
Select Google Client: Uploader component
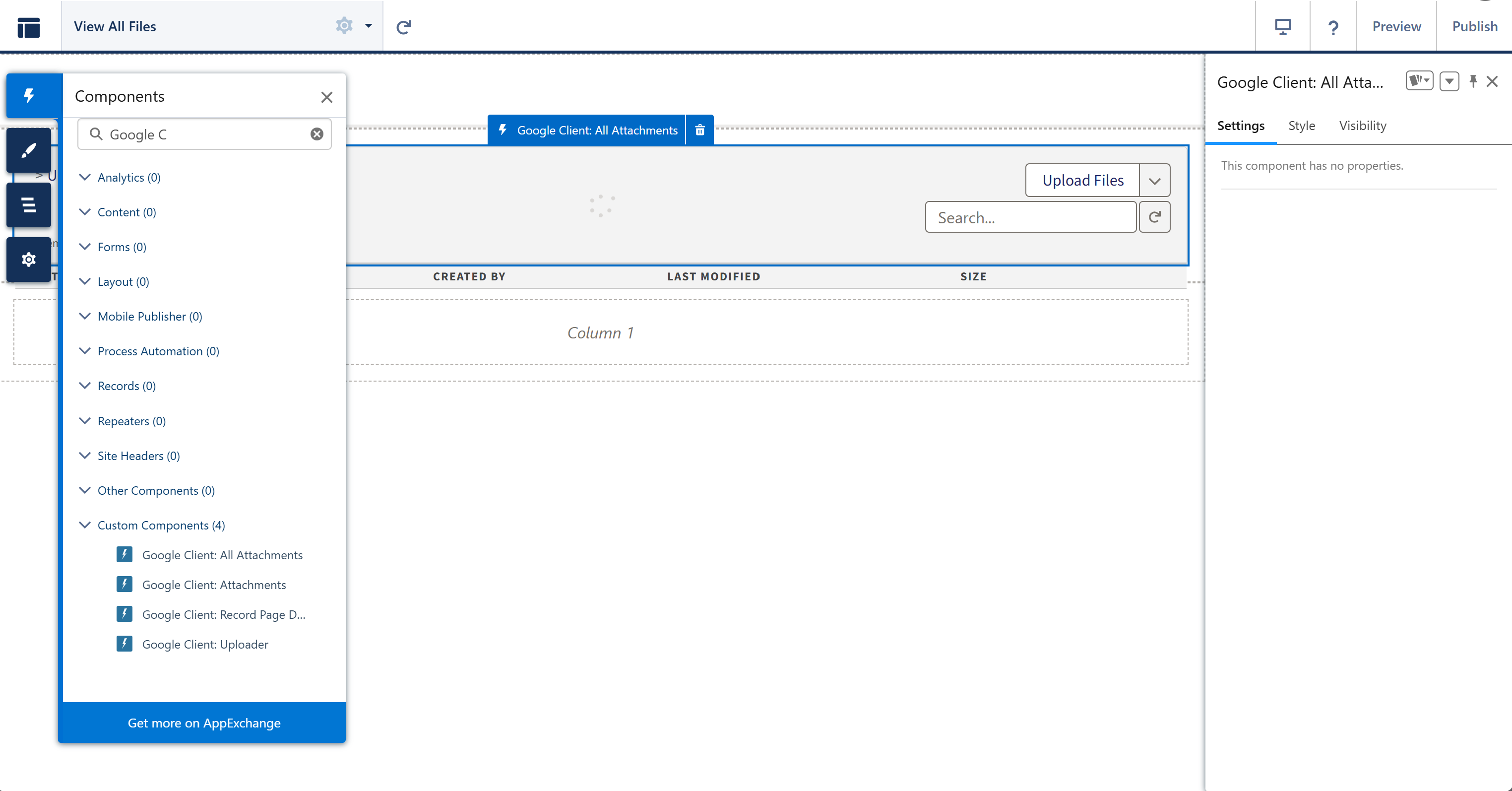(x=192, y=644)
